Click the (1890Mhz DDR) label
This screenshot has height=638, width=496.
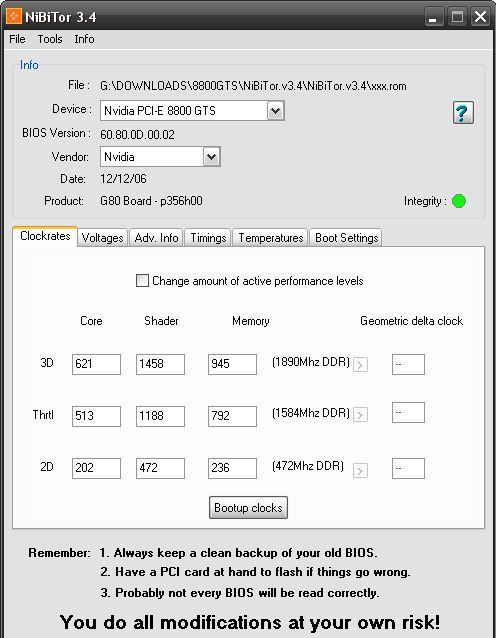pyautogui.click(x=311, y=362)
